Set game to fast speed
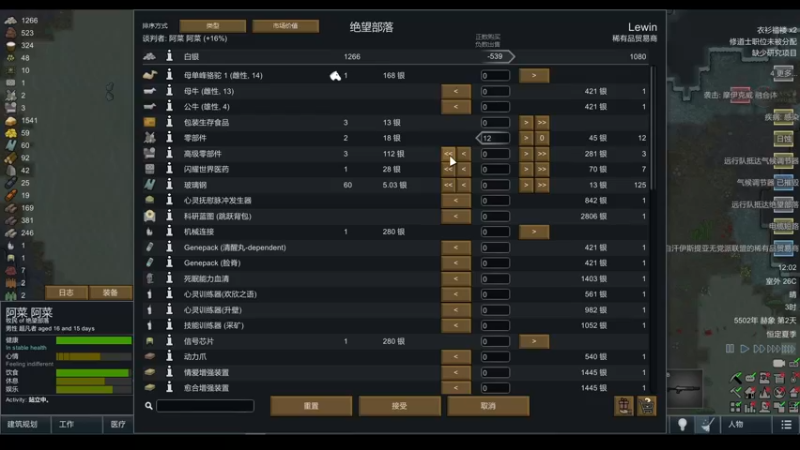 tap(759, 348)
